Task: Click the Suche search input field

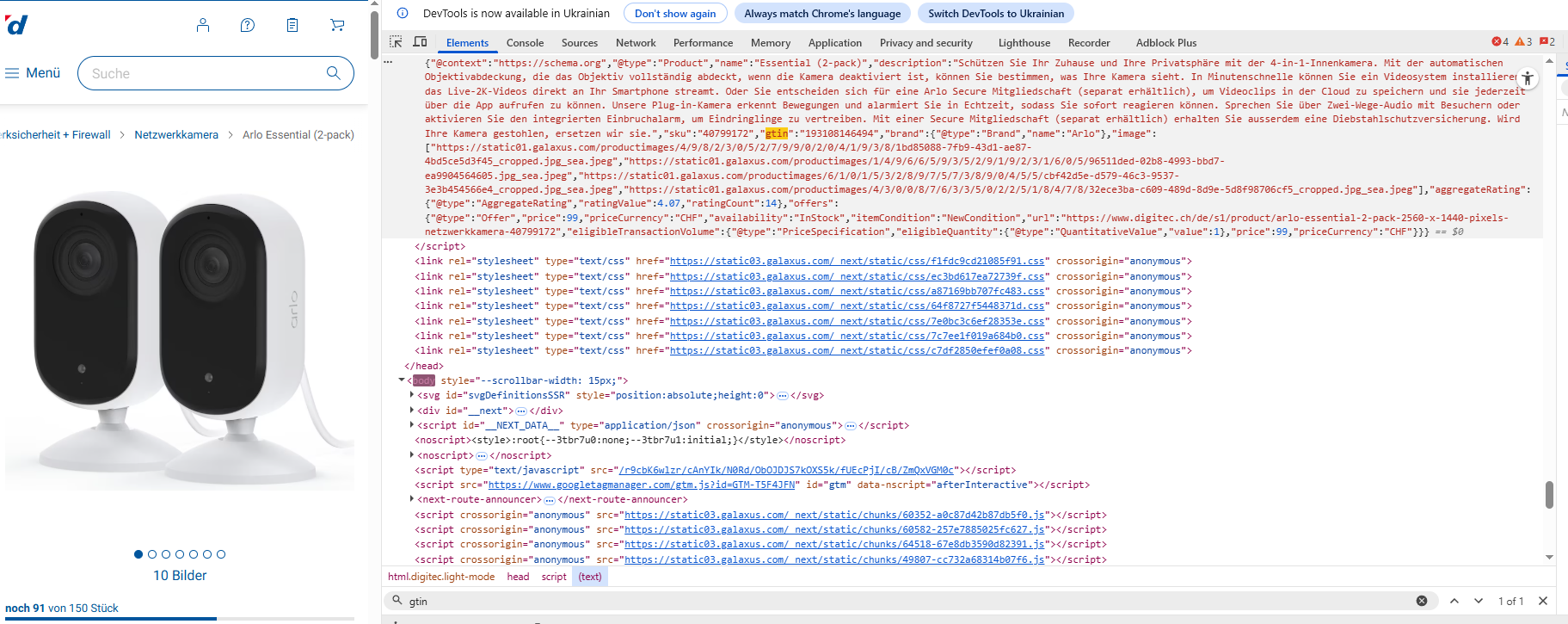Action: [x=216, y=73]
